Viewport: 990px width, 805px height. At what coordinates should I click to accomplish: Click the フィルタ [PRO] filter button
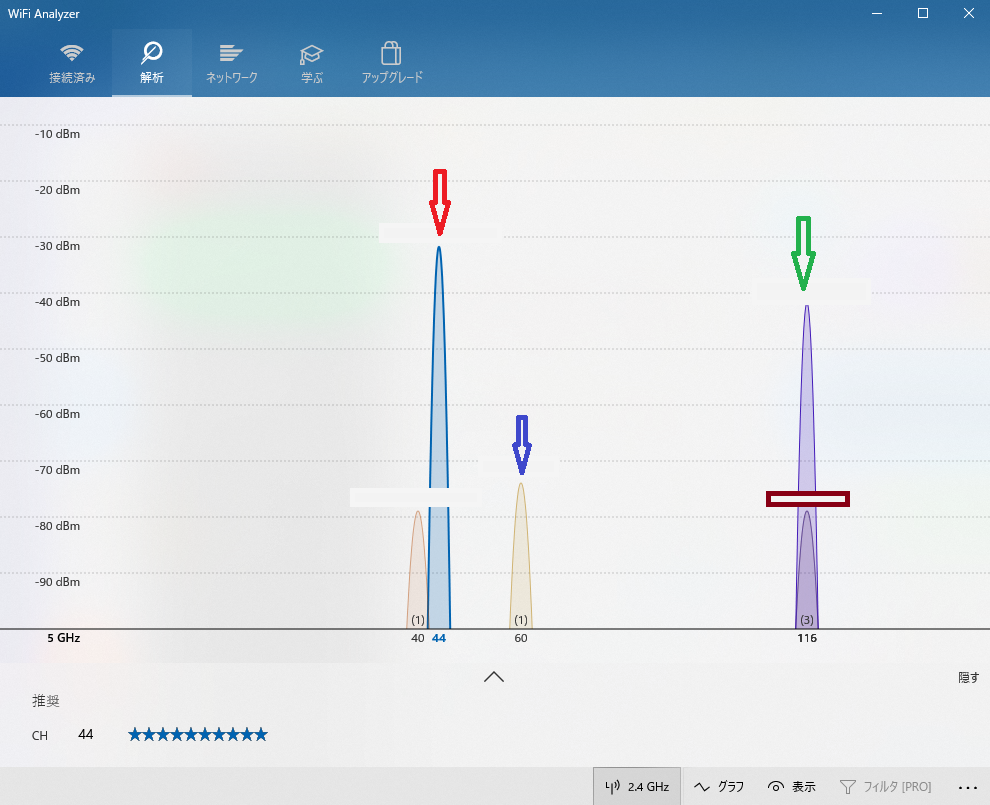coord(885,786)
